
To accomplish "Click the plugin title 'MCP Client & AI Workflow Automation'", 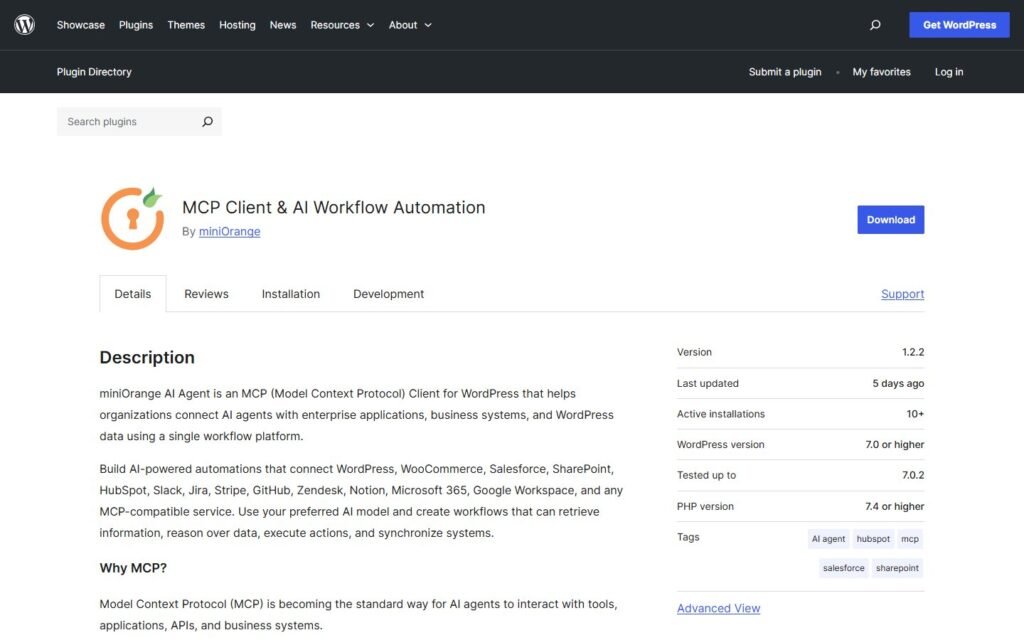I will click(x=334, y=207).
